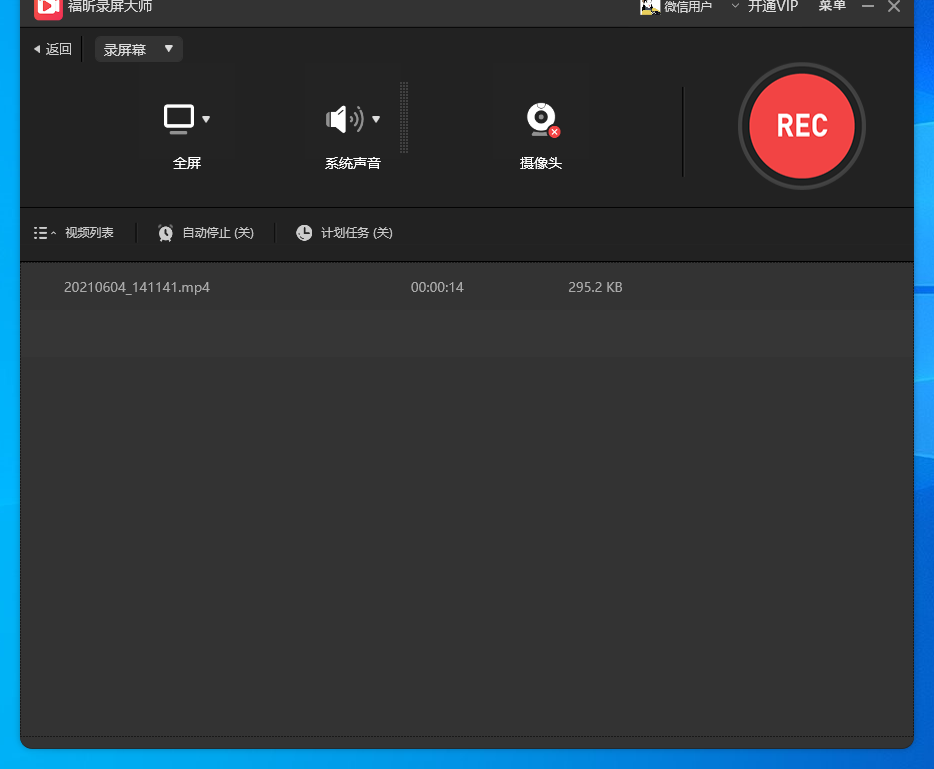Viewport: 934px width, 769px height.
Task: Expand the audio source dropdown arrow
Action: click(x=376, y=120)
